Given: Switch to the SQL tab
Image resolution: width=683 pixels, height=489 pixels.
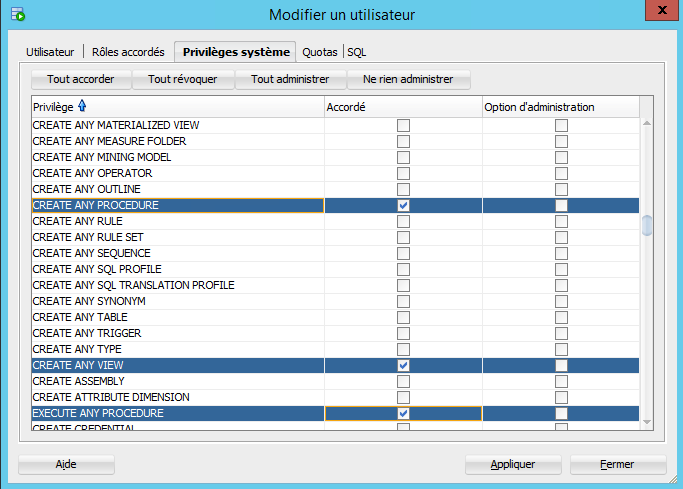Looking at the screenshot, I should point(357,51).
